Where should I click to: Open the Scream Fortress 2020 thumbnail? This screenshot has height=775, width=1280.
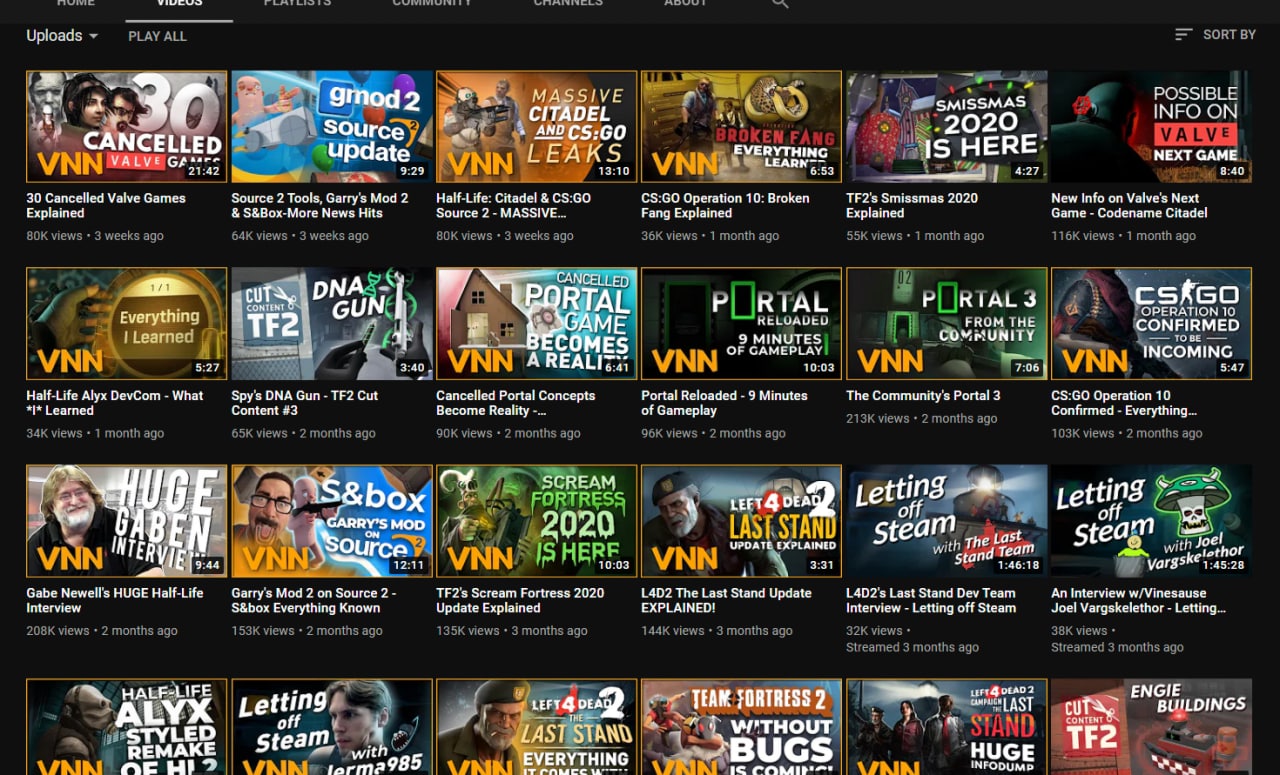coord(537,521)
